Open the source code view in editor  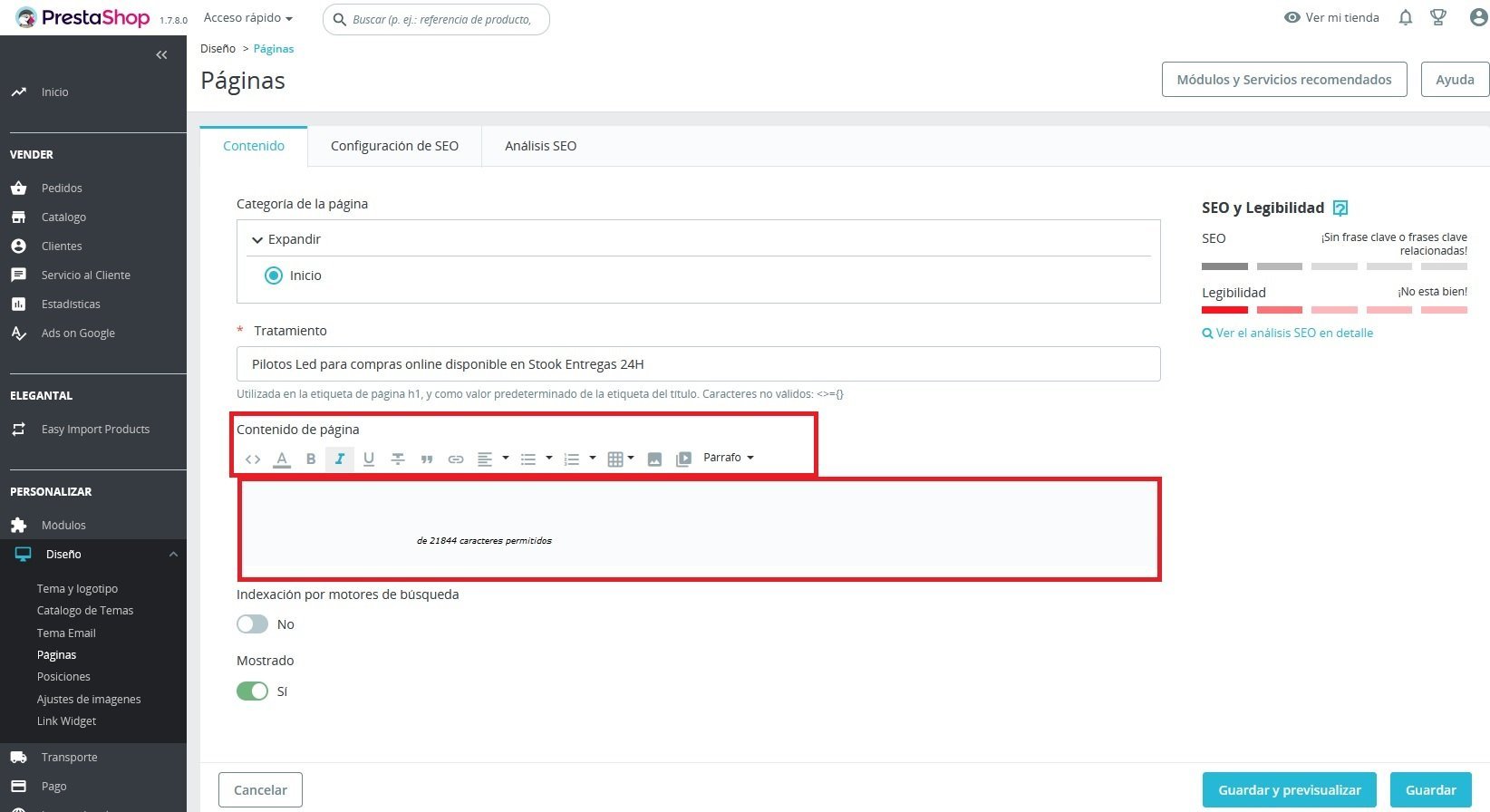(x=253, y=459)
